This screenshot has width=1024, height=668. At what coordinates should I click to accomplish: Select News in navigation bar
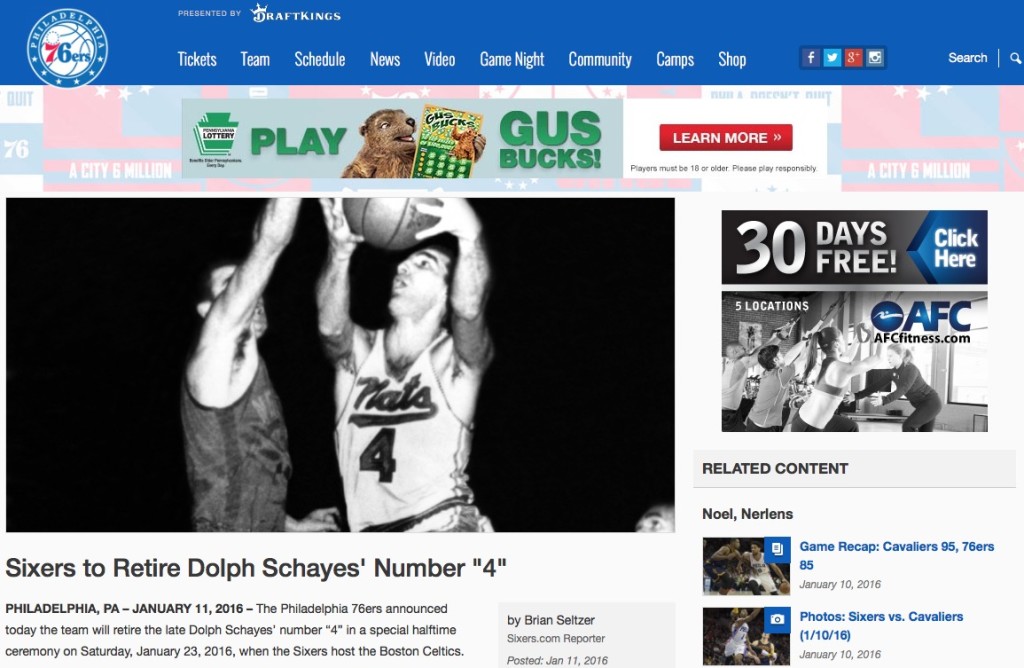385,59
